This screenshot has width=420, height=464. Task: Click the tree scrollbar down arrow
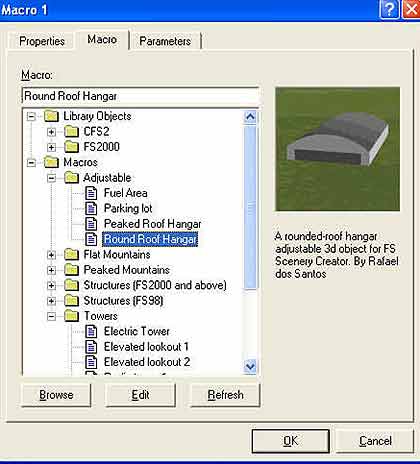click(x=250, y=366)
